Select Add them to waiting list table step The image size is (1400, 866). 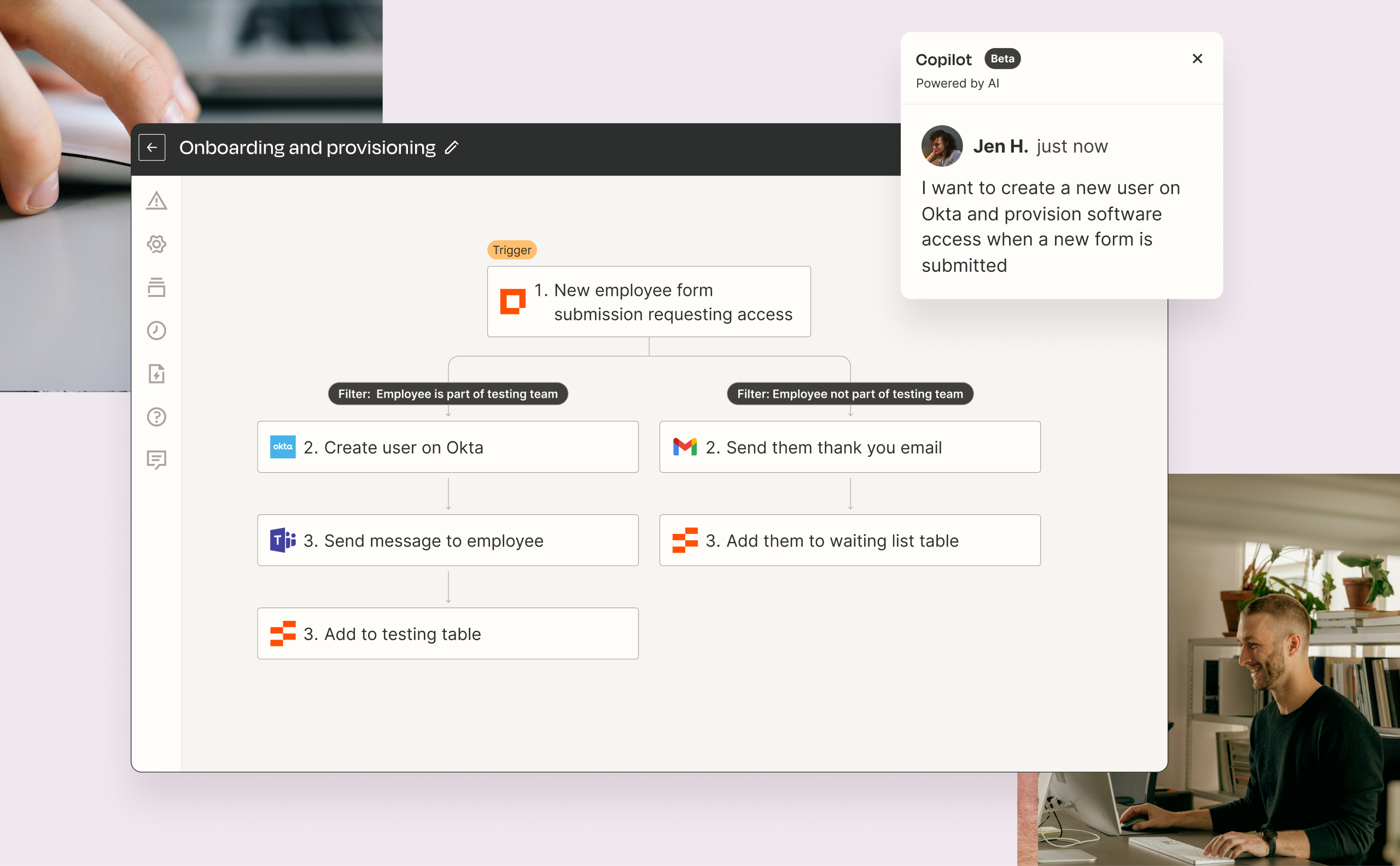click(850, 540)
